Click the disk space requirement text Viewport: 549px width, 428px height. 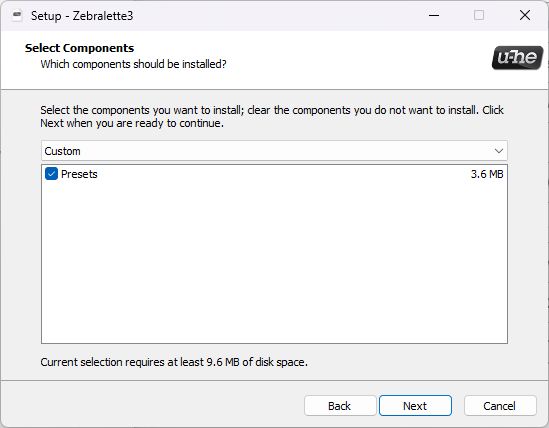tap(174, 362)
